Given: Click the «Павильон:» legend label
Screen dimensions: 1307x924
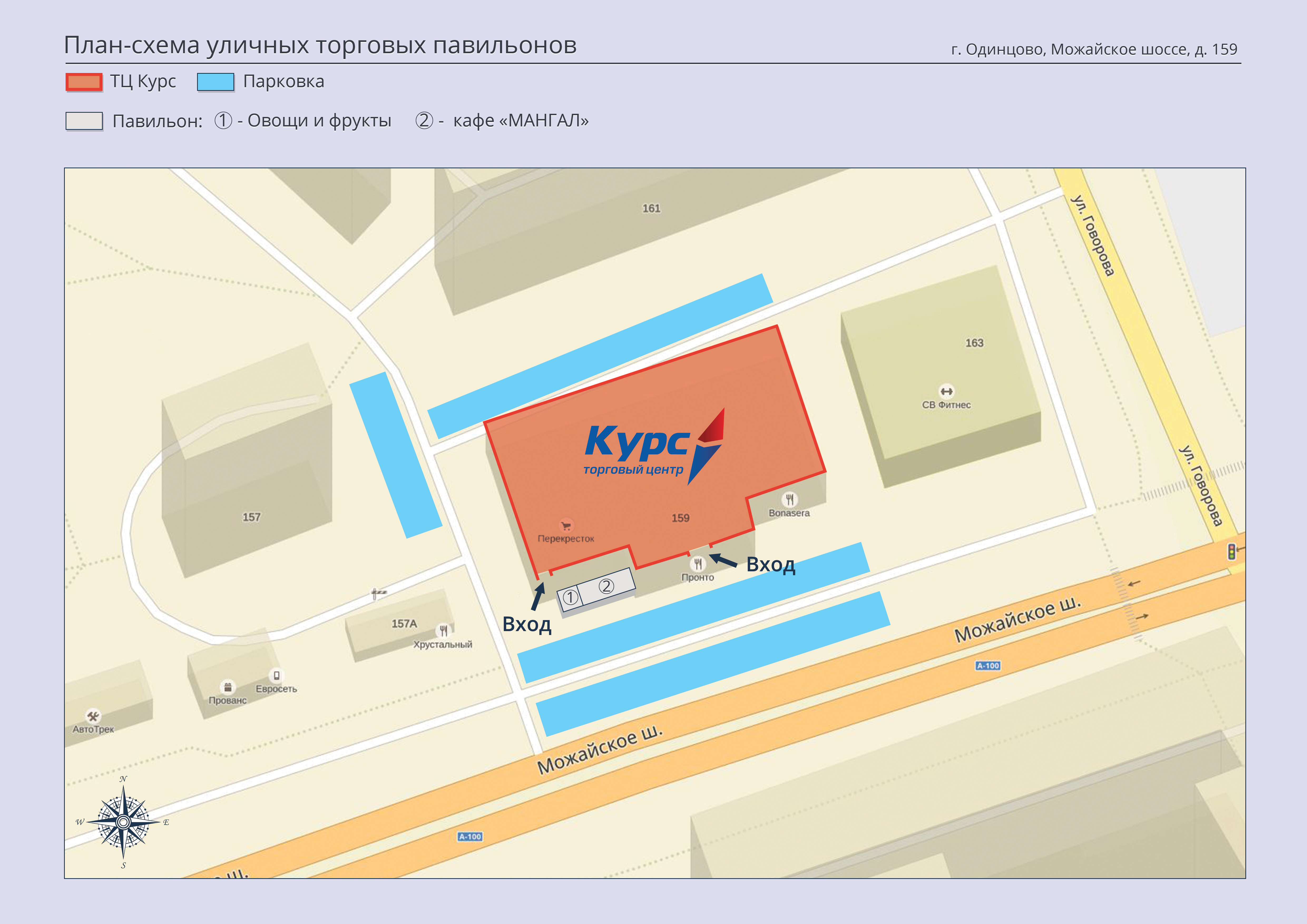Looking at the screenshot, I should [158, 121].
